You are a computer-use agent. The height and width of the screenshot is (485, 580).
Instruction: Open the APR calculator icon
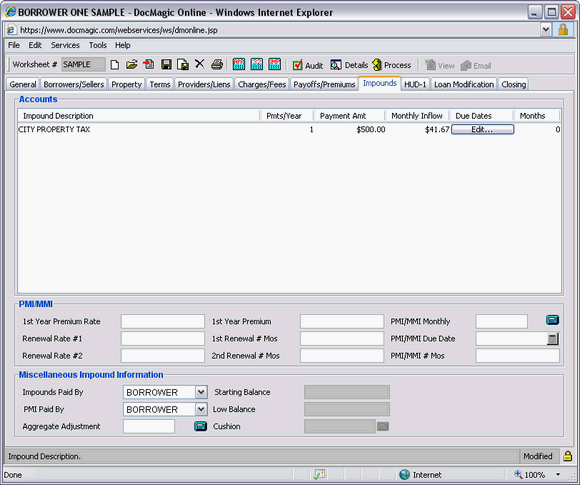[239, 64]
